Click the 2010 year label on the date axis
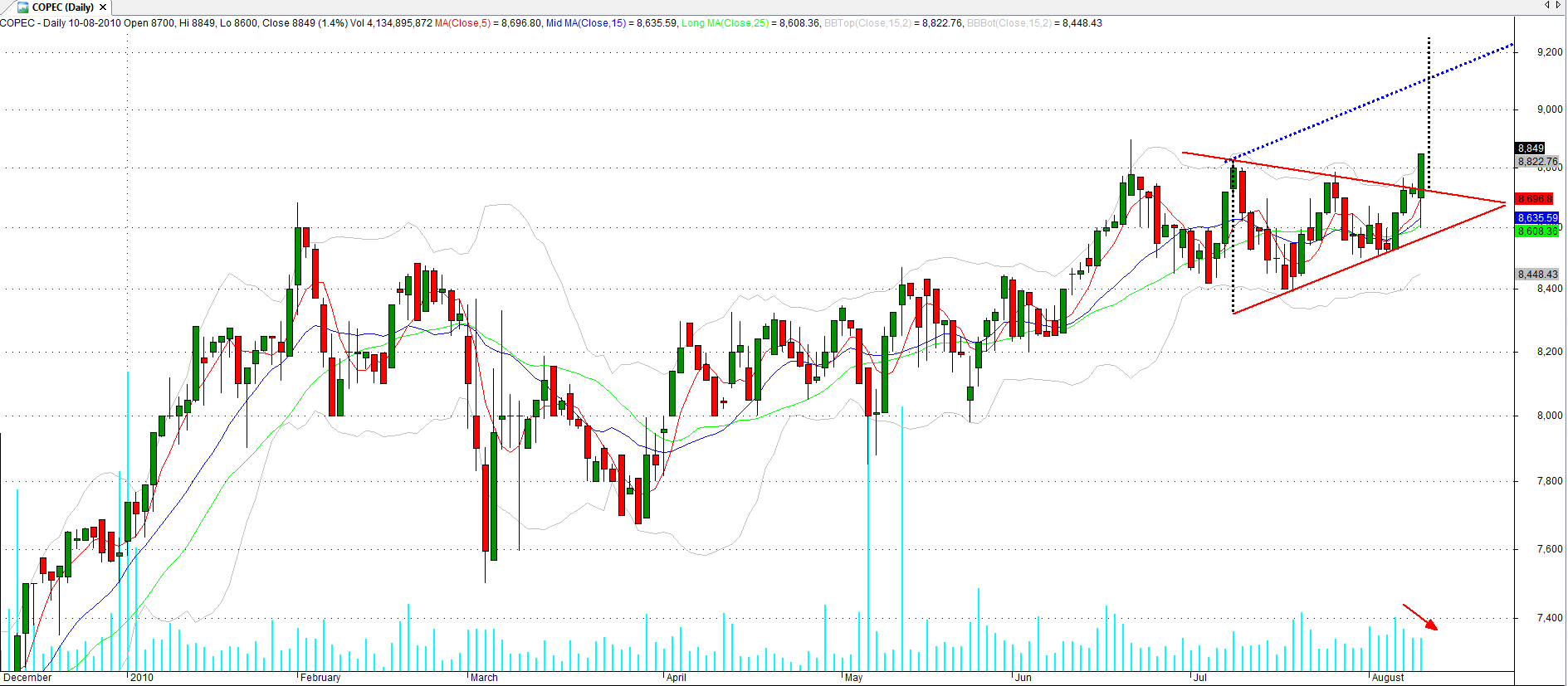Screen dimensions: 1568x686 (x=142, y=678)
